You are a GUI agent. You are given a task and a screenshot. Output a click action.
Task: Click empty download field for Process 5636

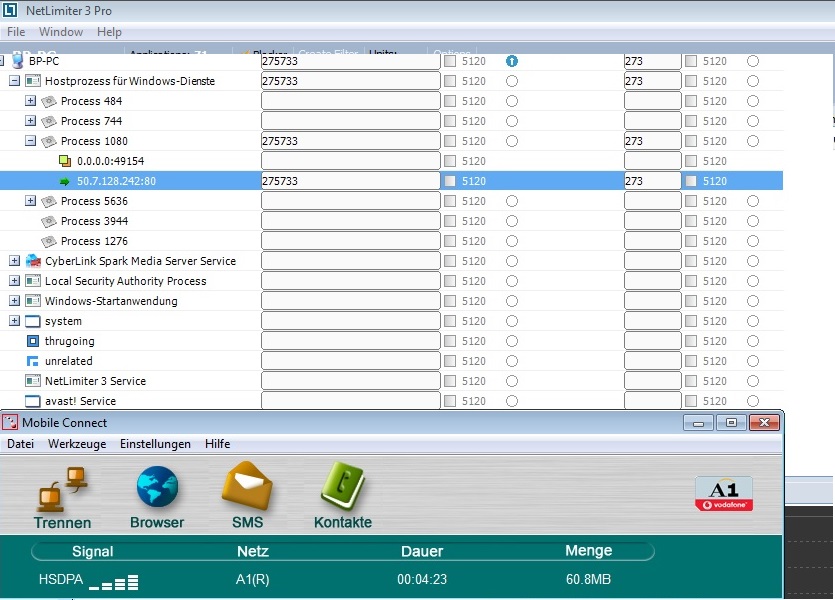coord(350,201)
